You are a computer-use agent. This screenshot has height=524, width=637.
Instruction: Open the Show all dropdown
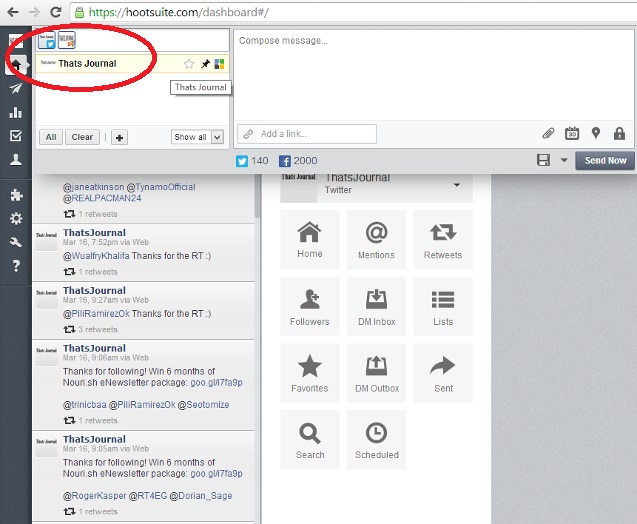click(197, 137)
